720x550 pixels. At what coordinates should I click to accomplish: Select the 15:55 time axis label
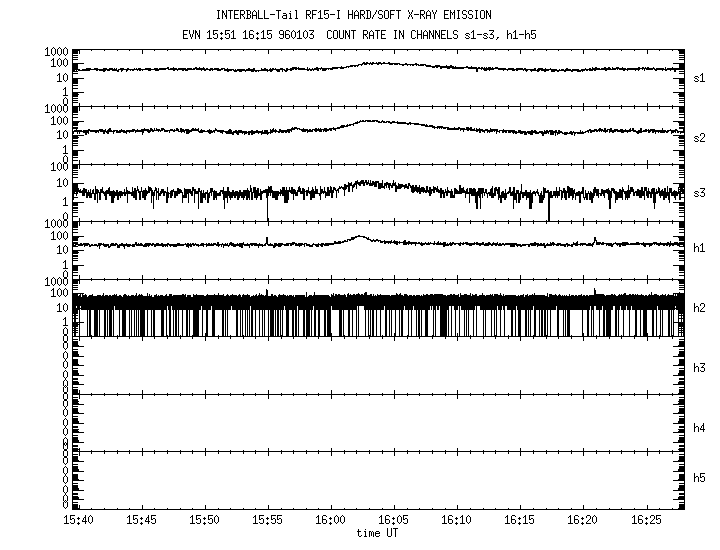268,521
